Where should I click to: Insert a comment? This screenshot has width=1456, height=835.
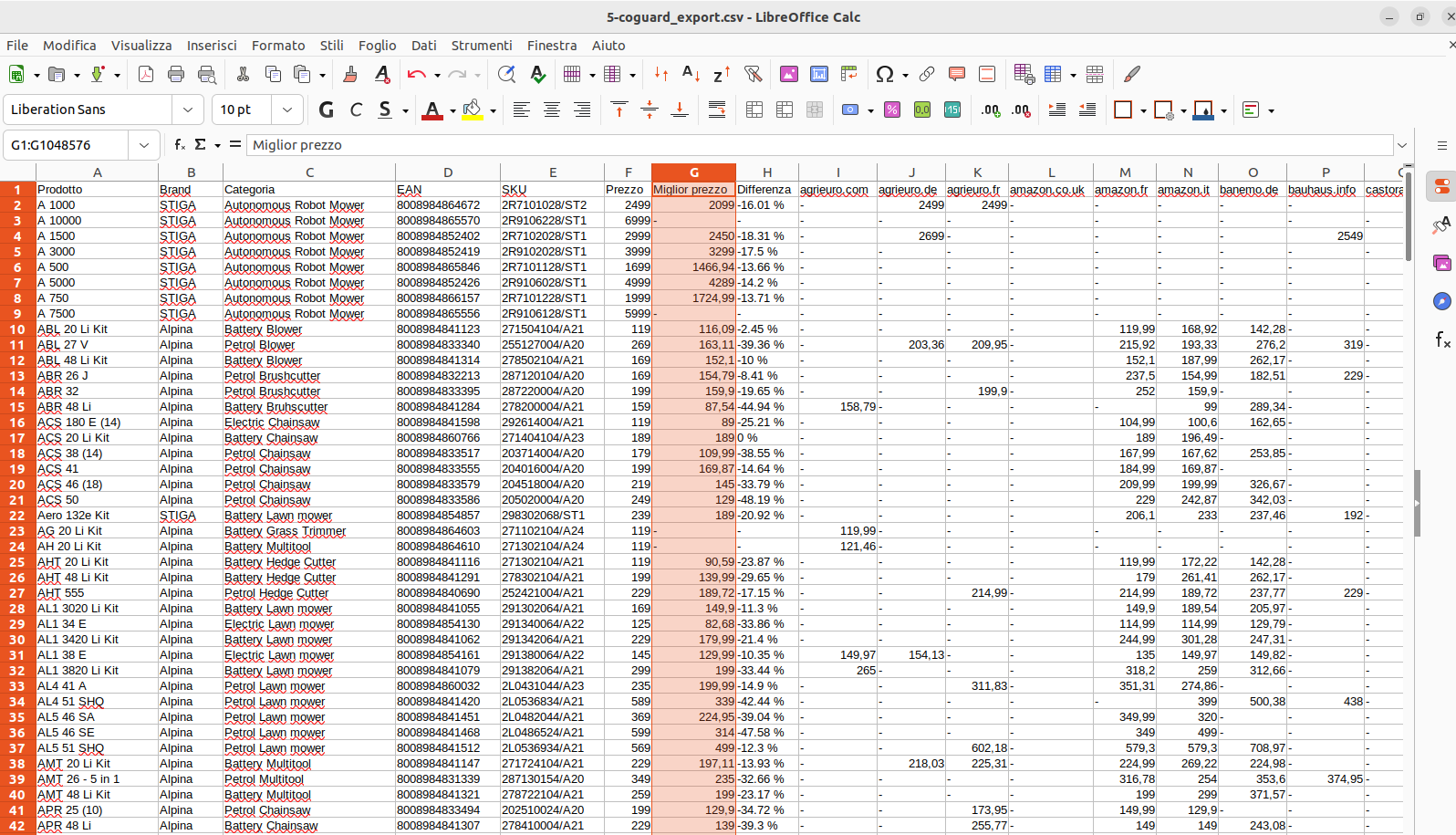coord(957,74)
